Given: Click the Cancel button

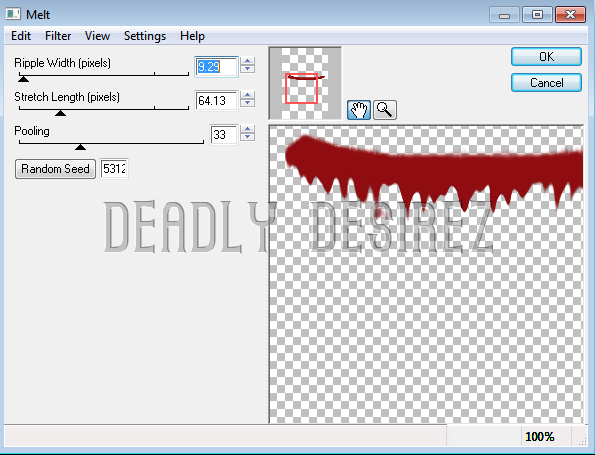Looking at the screenshot, I should click(546, 83).
